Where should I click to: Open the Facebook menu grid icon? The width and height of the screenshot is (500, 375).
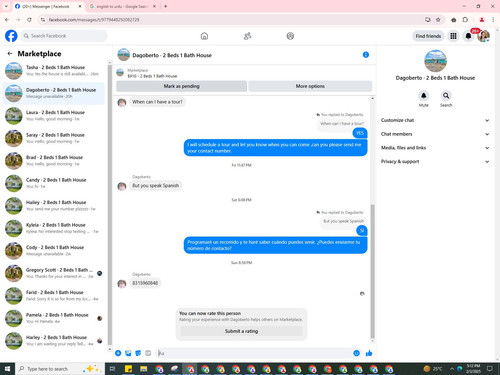[453, 36]
